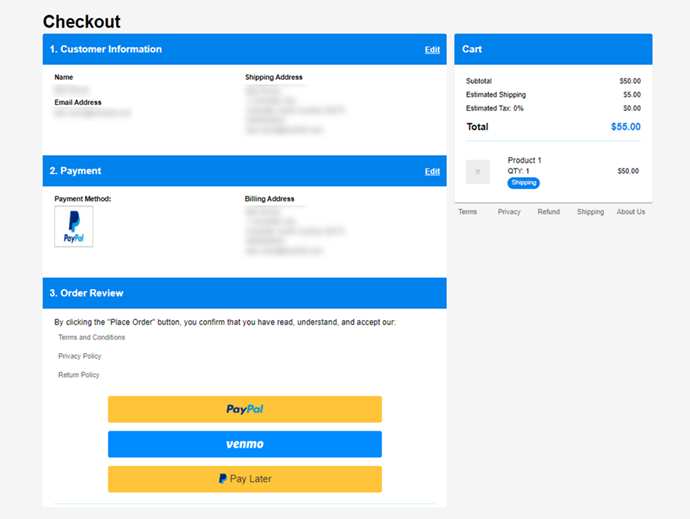This screenshot has width=690, height=519.
Task: Pay with the yellow PayPal button
Action: [x=245, y=409]
